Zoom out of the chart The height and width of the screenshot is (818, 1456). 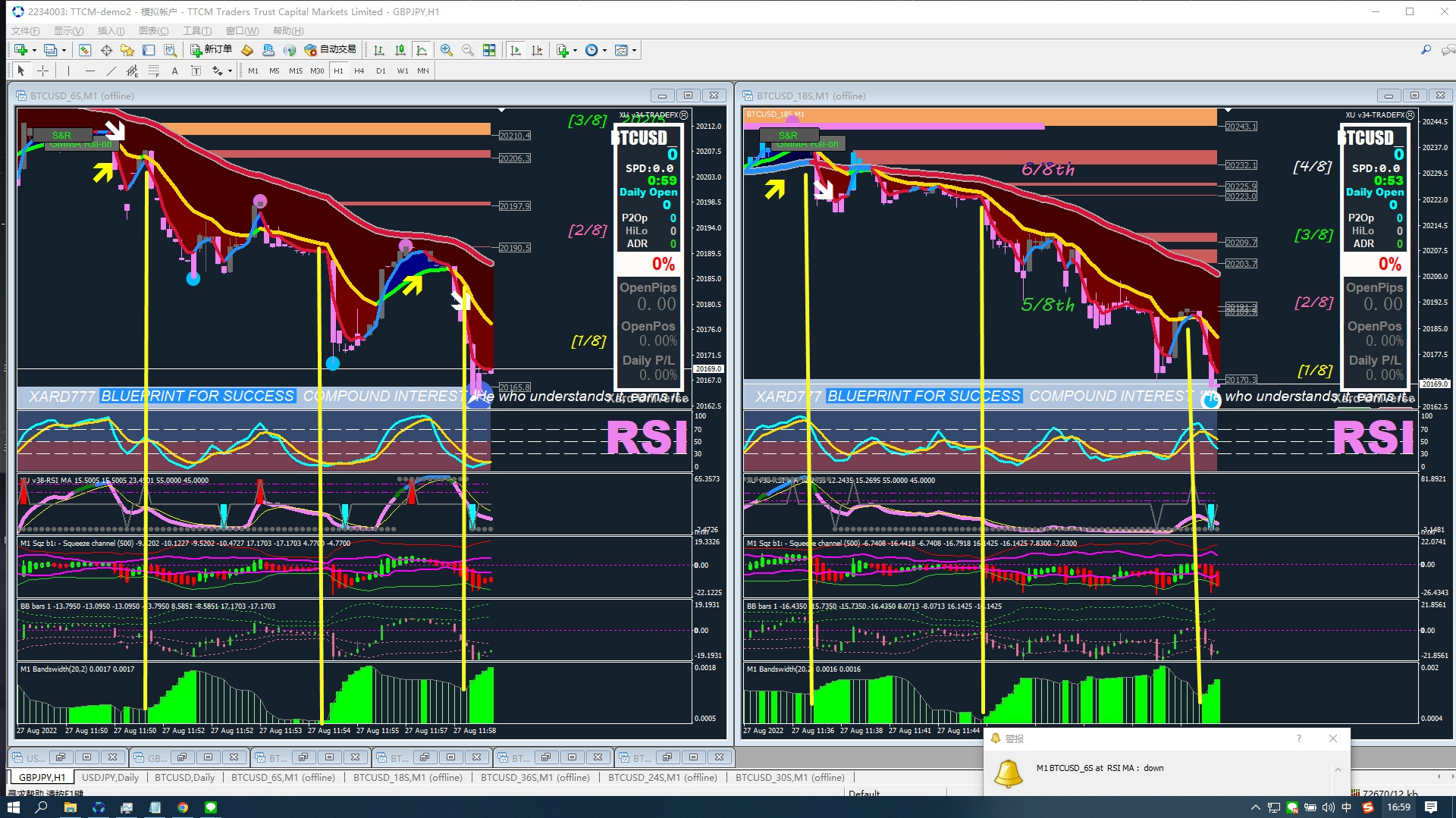pyautogui.click(x=468, y=50)
